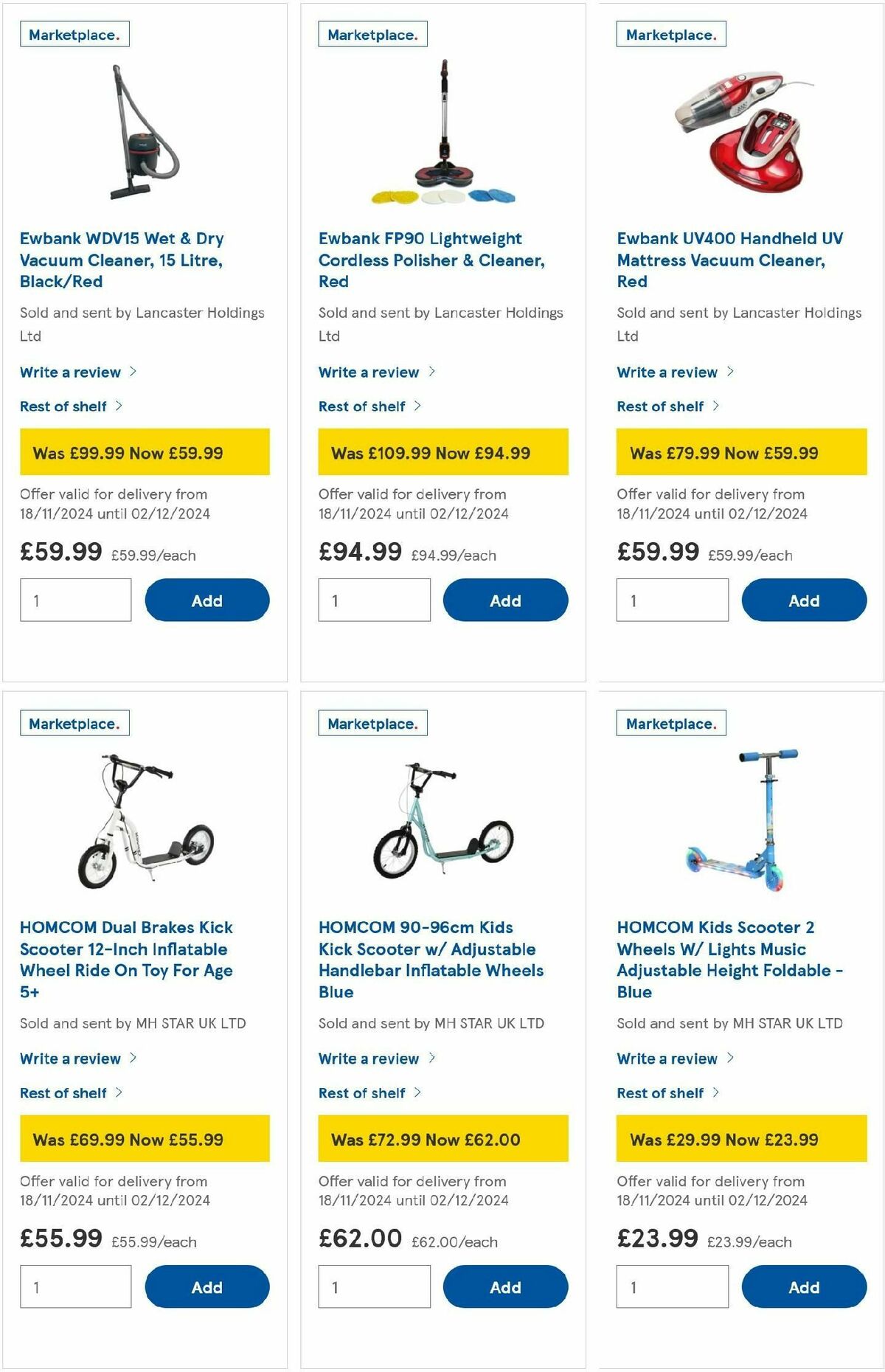Write a review for Ewbank UV400 Mattress Vacuum
The image size is (885, 1372).
point(667,372)
